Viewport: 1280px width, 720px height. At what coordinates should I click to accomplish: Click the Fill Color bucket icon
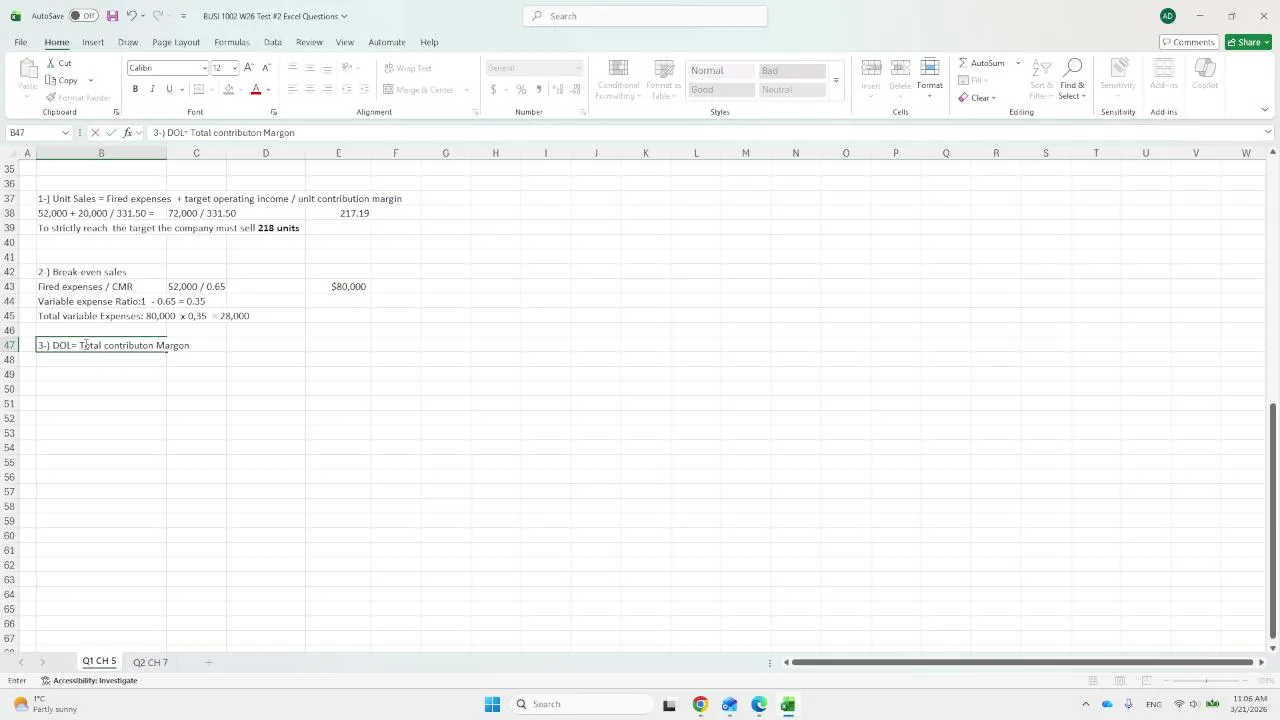229,89
